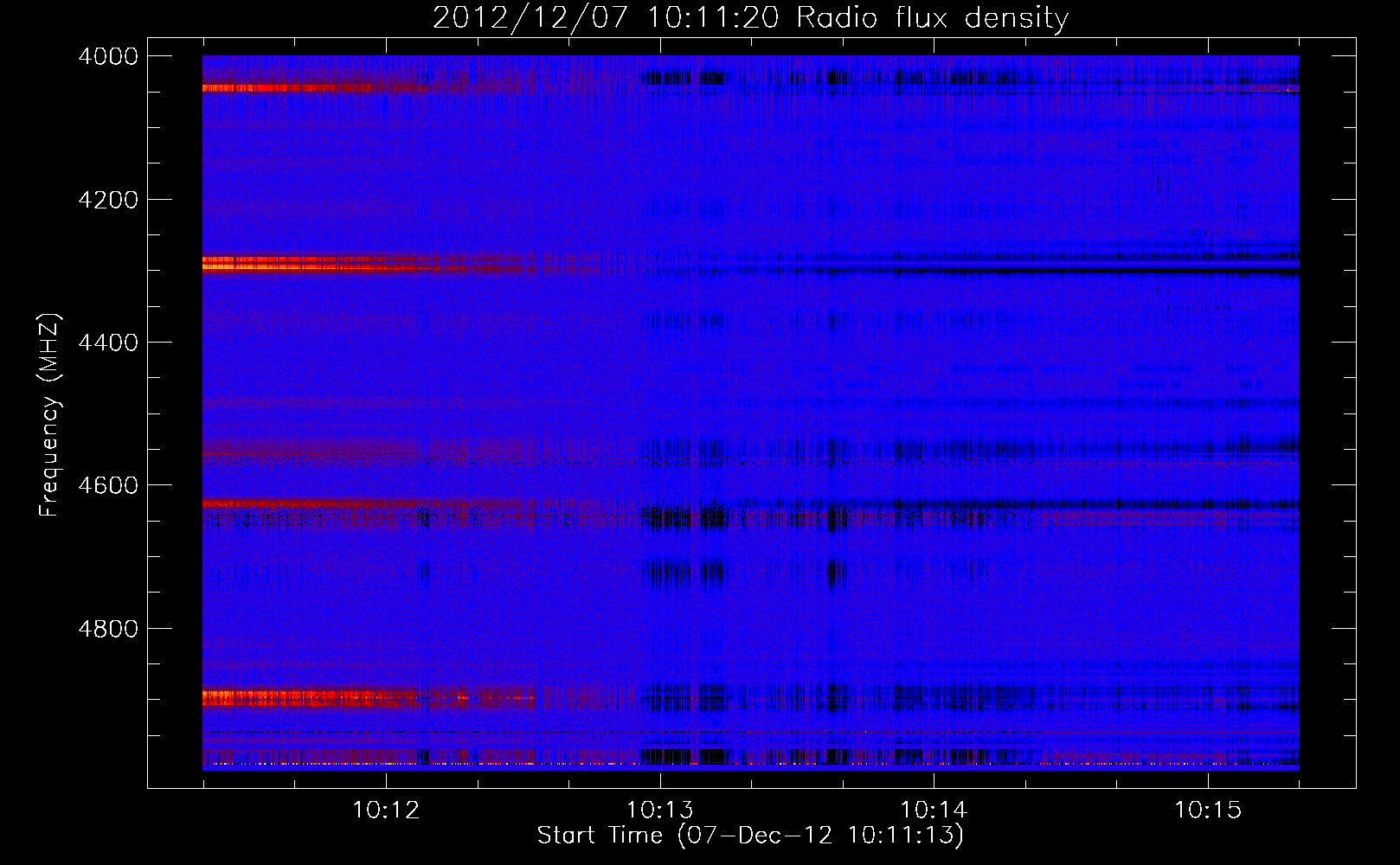Select the 4000 frequency tick label

pyautogui.click(x=108, y=56)
